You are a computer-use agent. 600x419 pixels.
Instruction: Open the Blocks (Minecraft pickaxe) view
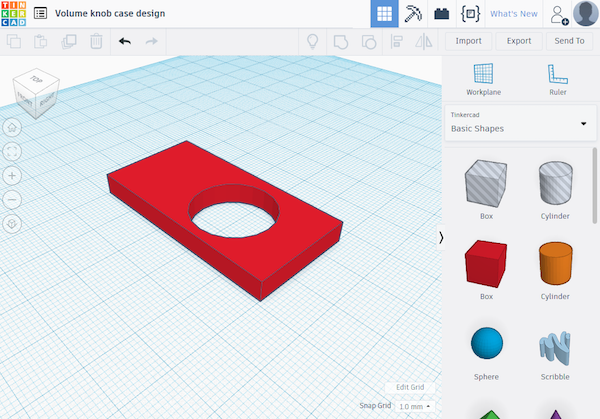click(413, 14)
